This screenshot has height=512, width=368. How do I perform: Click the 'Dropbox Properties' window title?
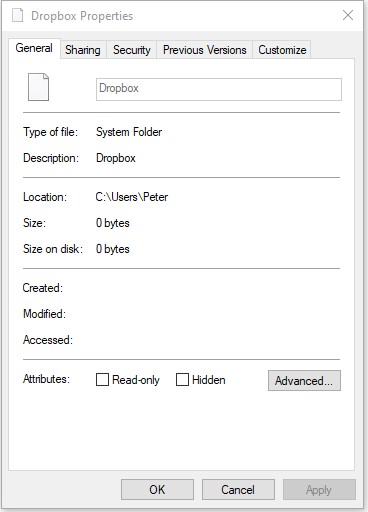[x=82, y=16]
